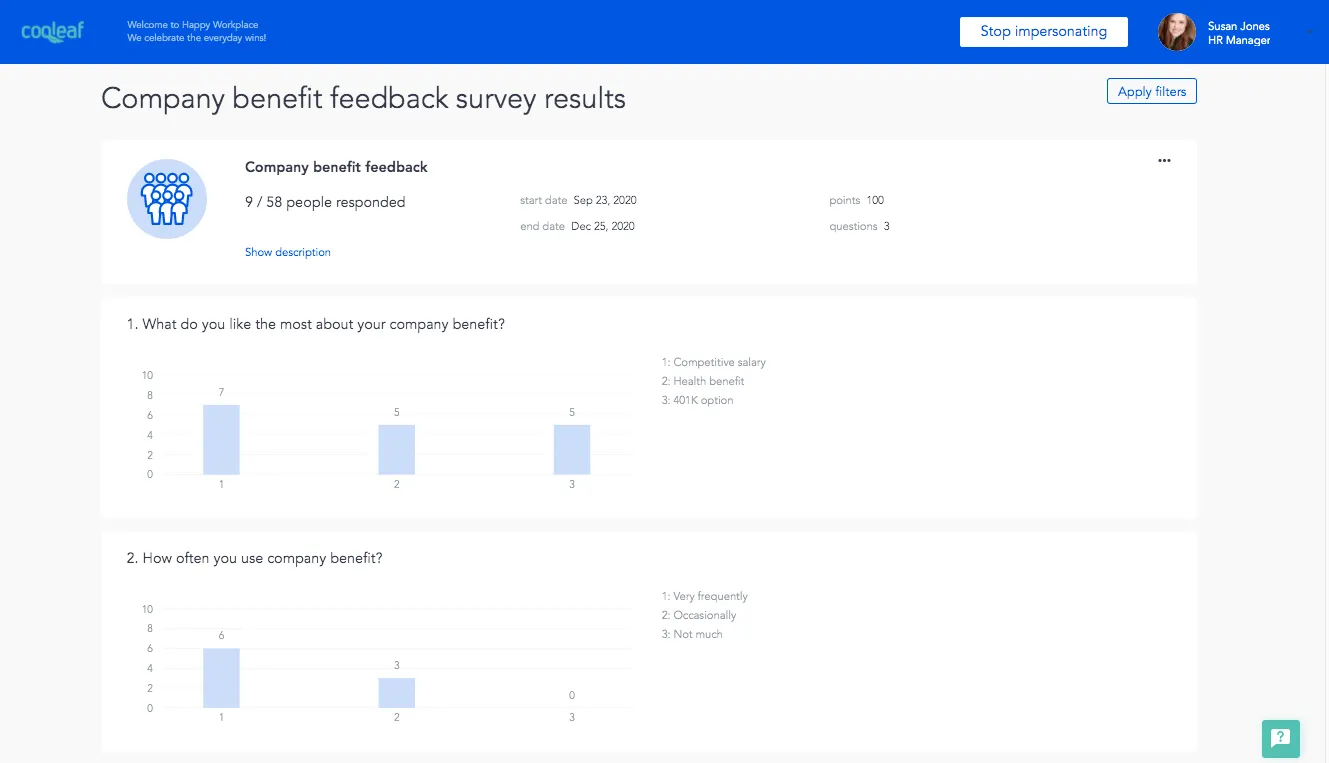Screen dimensions: 1329x763
Task: Expand the user account dropdown arrow
Action: [1309, 32]
